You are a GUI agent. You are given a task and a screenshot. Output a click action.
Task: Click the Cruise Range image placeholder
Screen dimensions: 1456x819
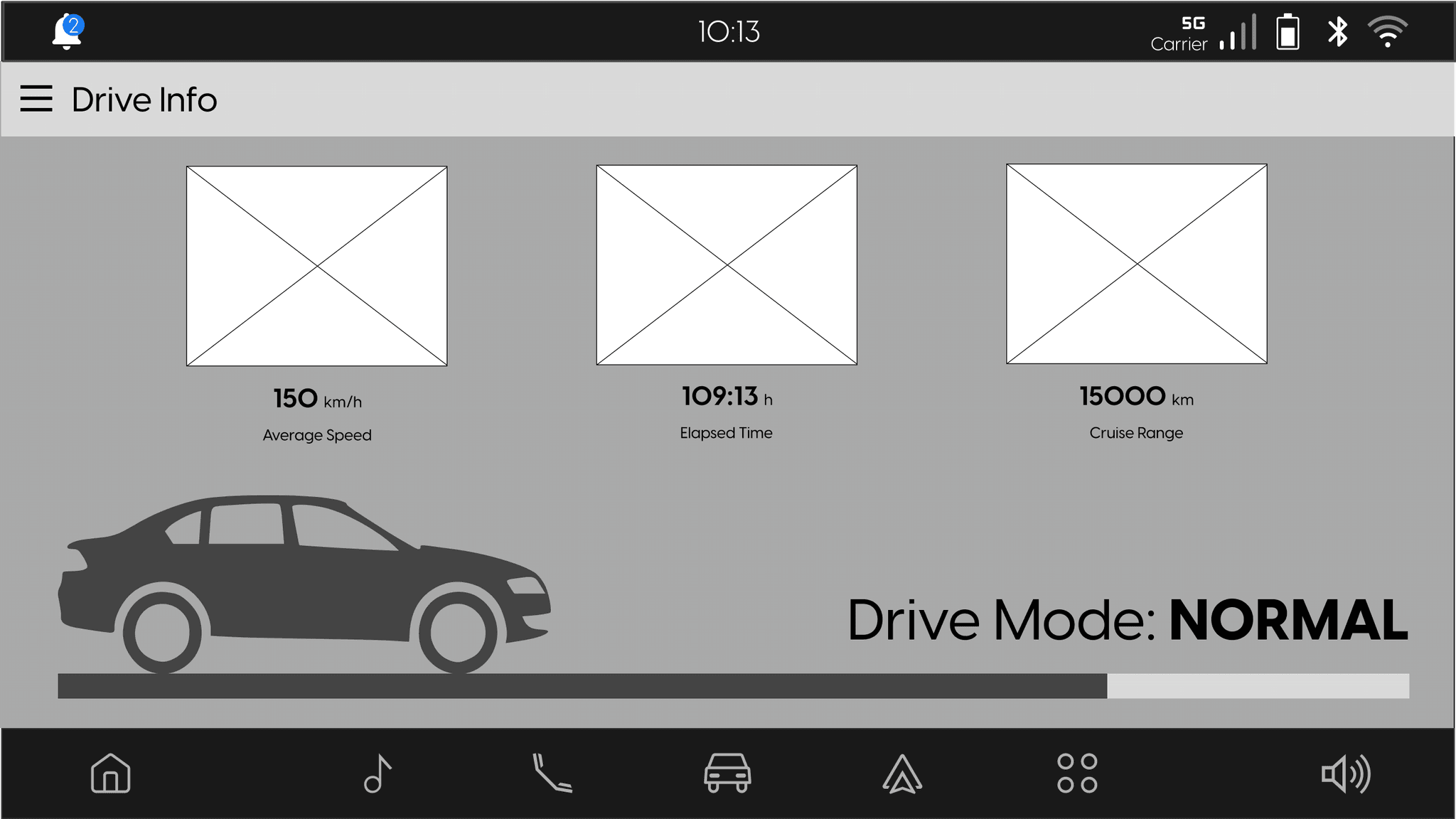pos(1136,264)
